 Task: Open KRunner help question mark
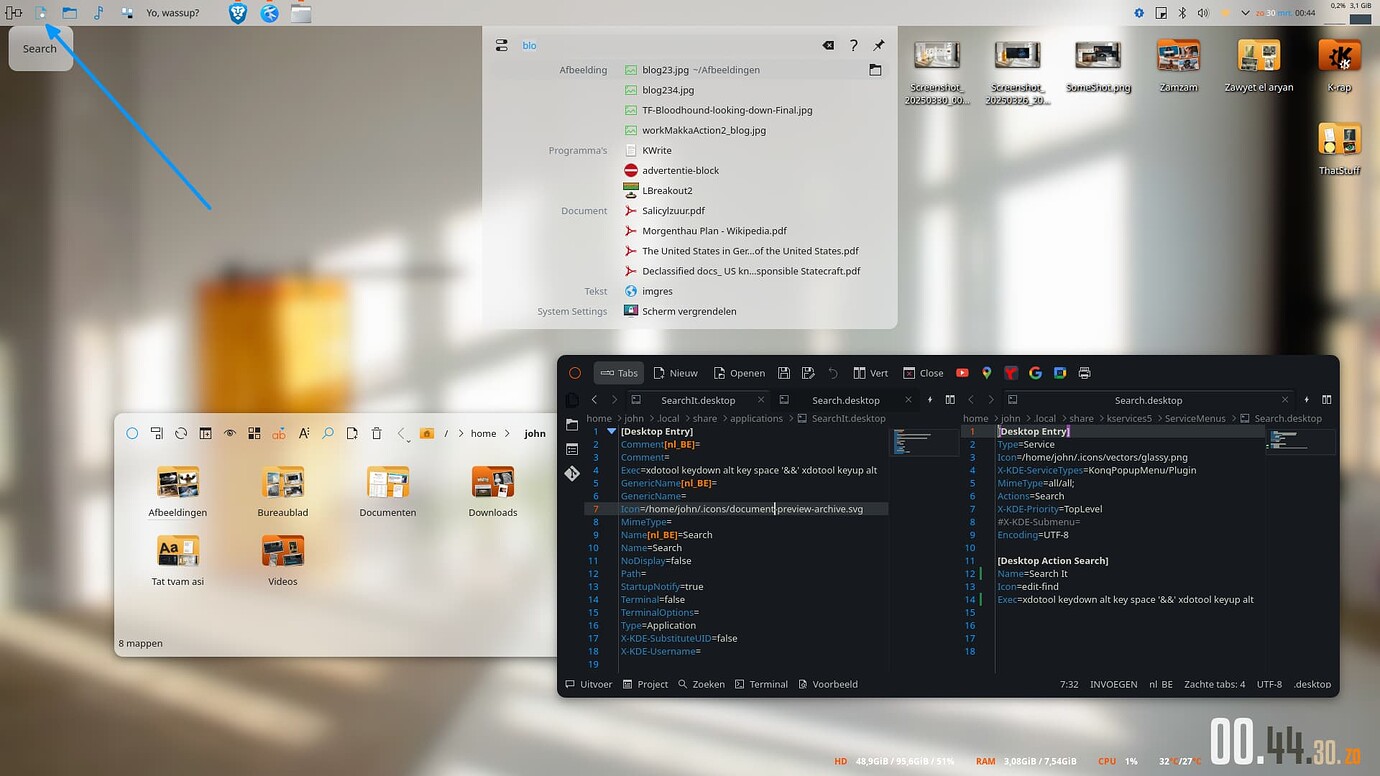point(853,45)
